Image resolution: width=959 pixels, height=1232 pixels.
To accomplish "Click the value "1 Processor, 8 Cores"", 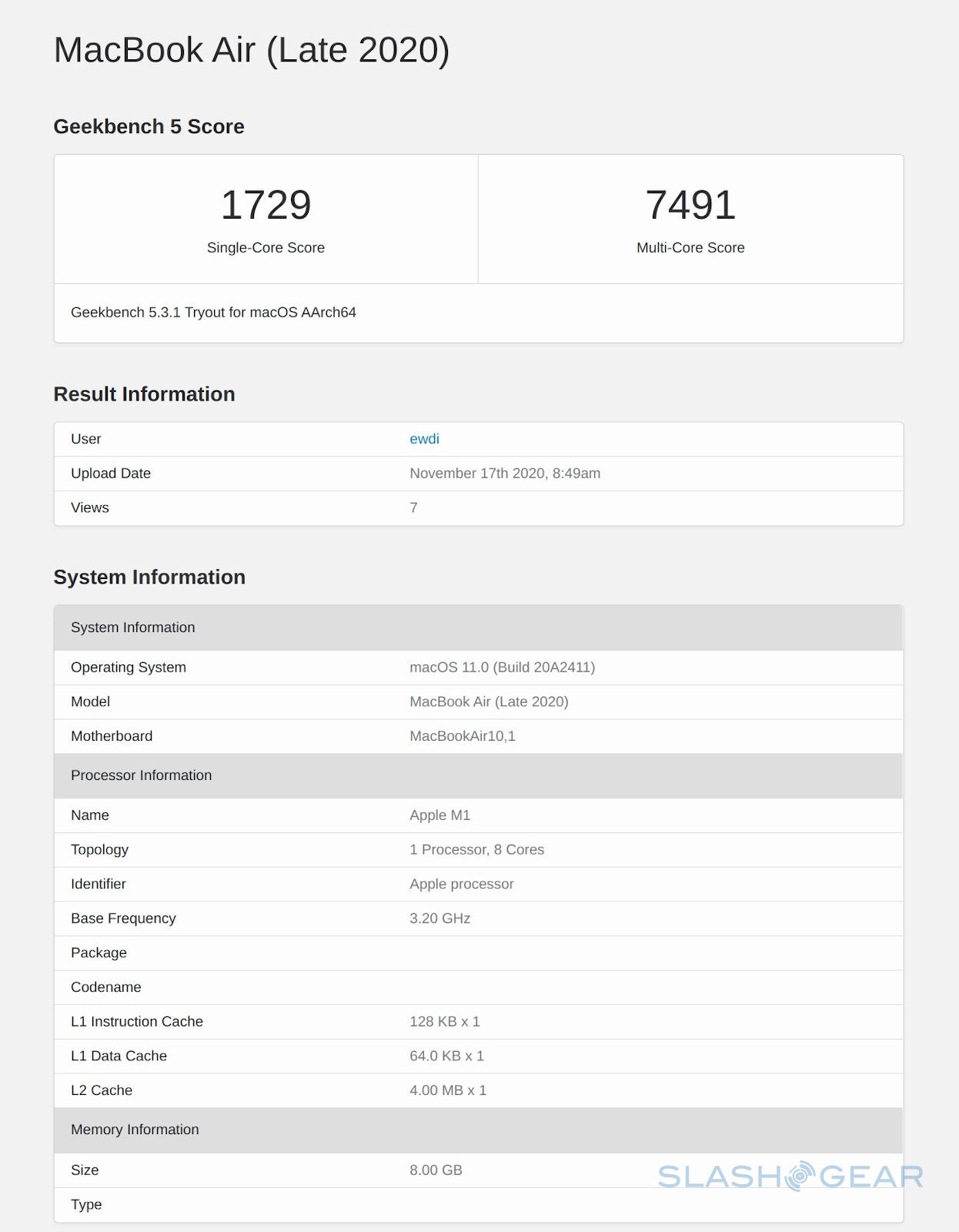I will 476,850.
